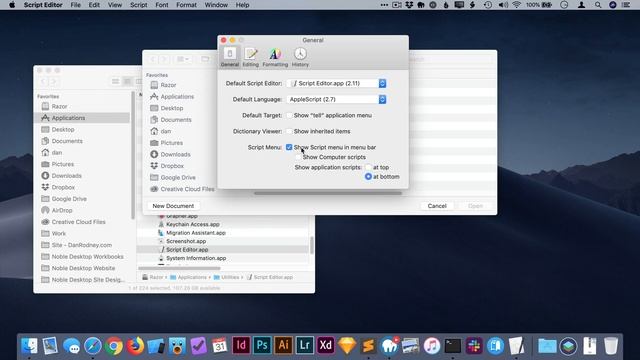Launch Adobe XD from the Dock

326,346
